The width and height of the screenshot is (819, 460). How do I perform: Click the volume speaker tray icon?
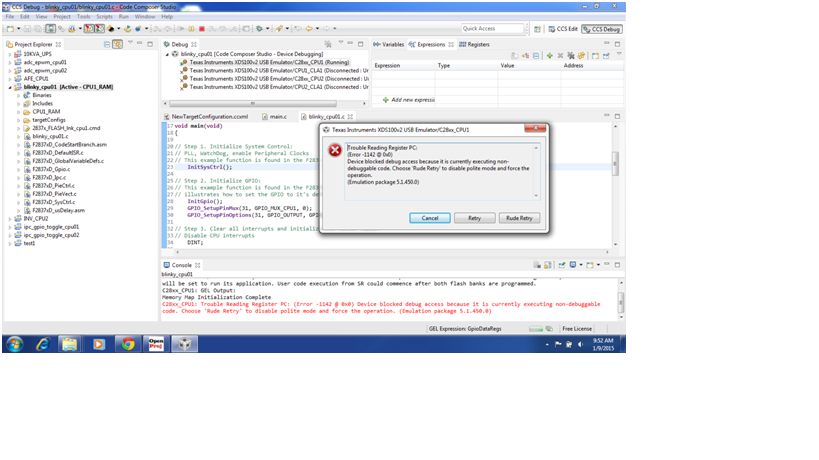(x=580, y=345)
